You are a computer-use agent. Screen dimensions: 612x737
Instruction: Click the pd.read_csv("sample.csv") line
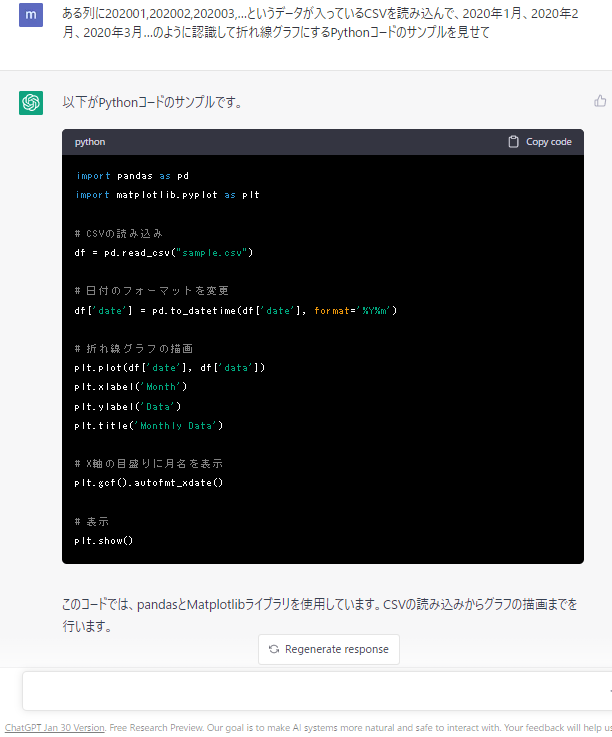[164, 253]
